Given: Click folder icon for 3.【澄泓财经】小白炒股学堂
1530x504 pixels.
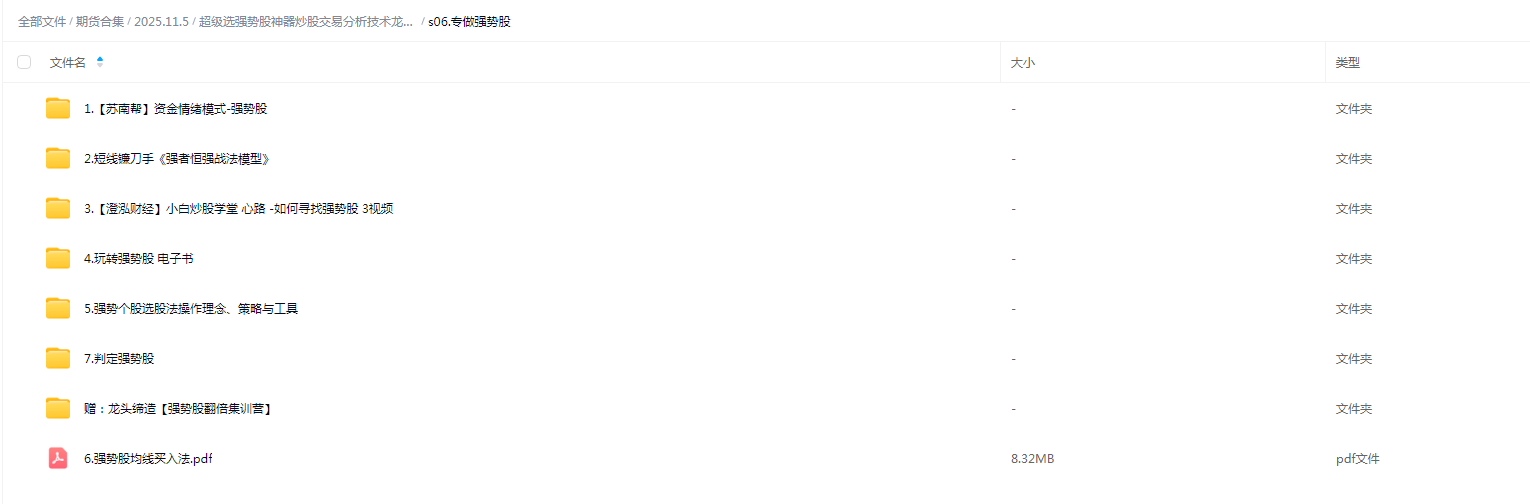Looking at the screenshot, I should 58,208.
